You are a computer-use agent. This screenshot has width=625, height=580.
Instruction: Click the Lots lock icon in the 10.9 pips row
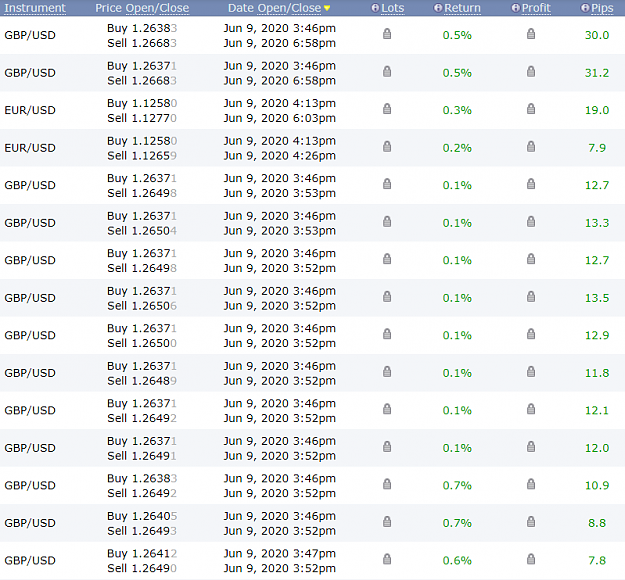(x=387, y=484)
